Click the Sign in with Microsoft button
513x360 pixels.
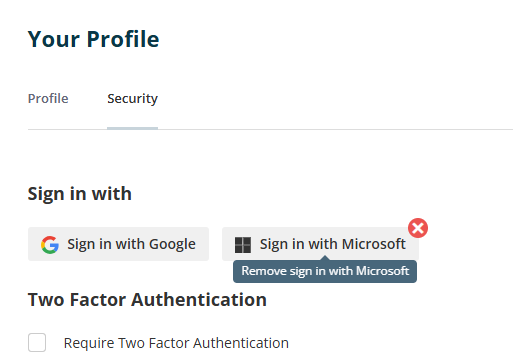point(320,244)
